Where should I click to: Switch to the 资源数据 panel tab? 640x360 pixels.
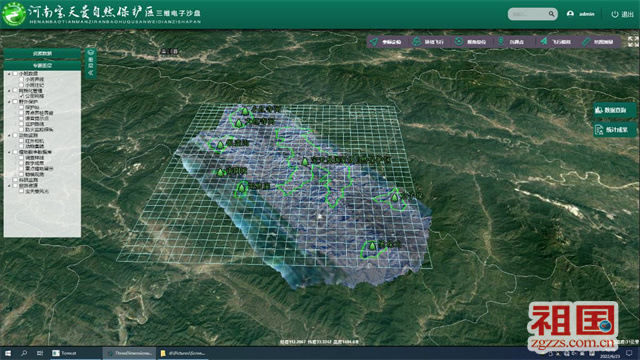tap(42, 53)
